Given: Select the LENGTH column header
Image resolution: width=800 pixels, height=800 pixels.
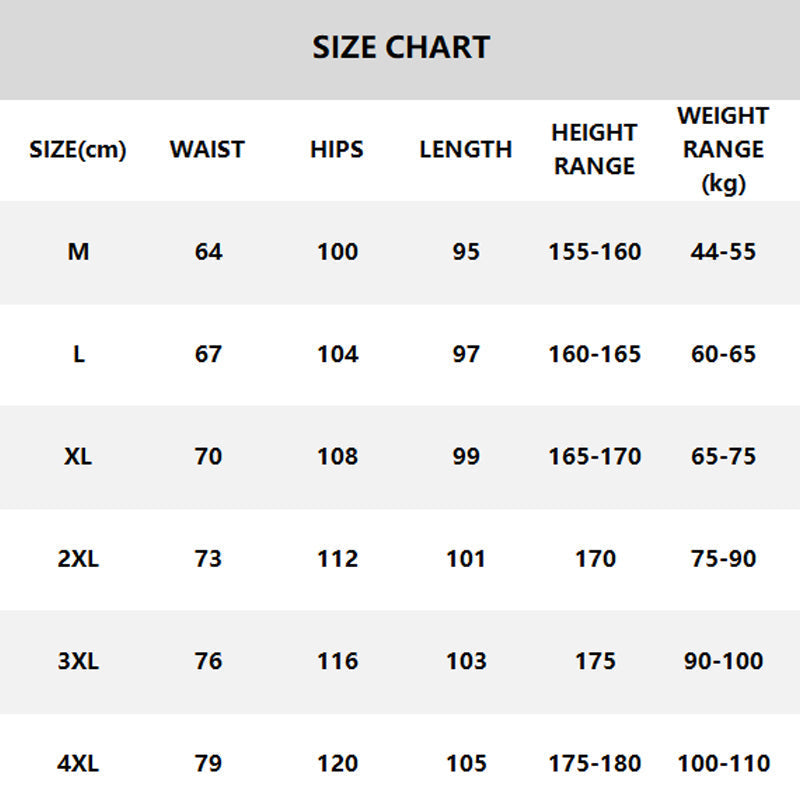Looking at the screenshot, I should [x=465, y=150].
